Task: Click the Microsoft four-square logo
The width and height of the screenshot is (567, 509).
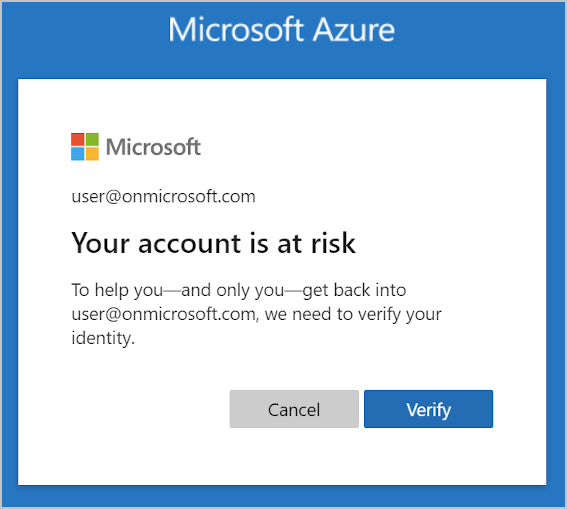Action: pyautogui.click(x=85, y=147)
